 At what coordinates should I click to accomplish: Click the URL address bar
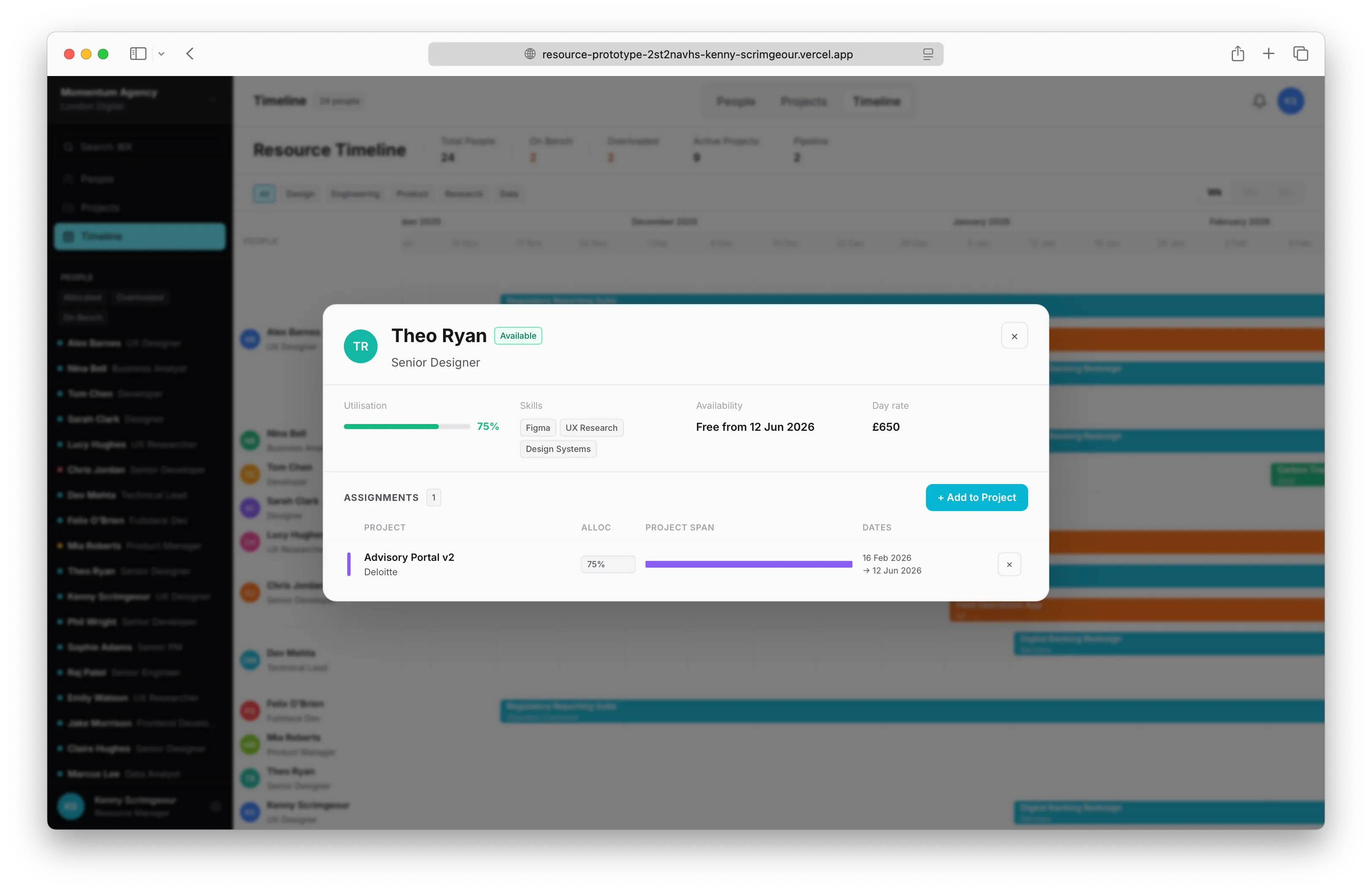point(686,54)
